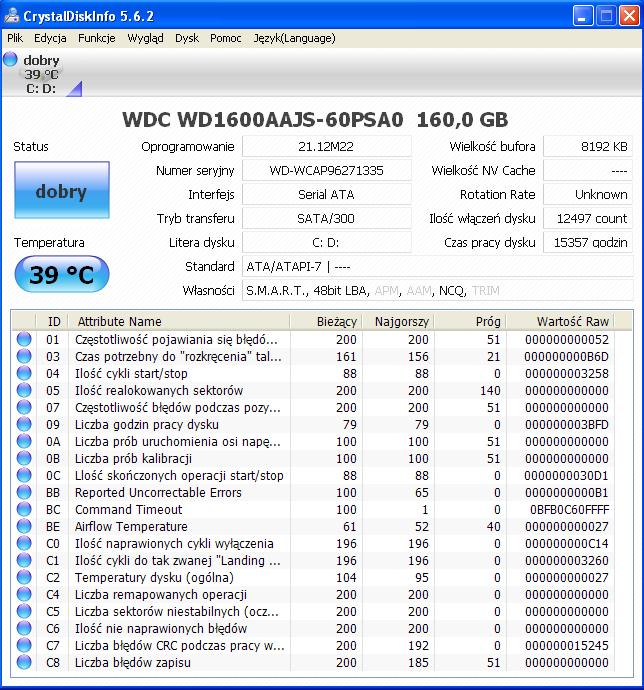
Task: Click the 39 °C temperature button
Action: click(62, 274)
